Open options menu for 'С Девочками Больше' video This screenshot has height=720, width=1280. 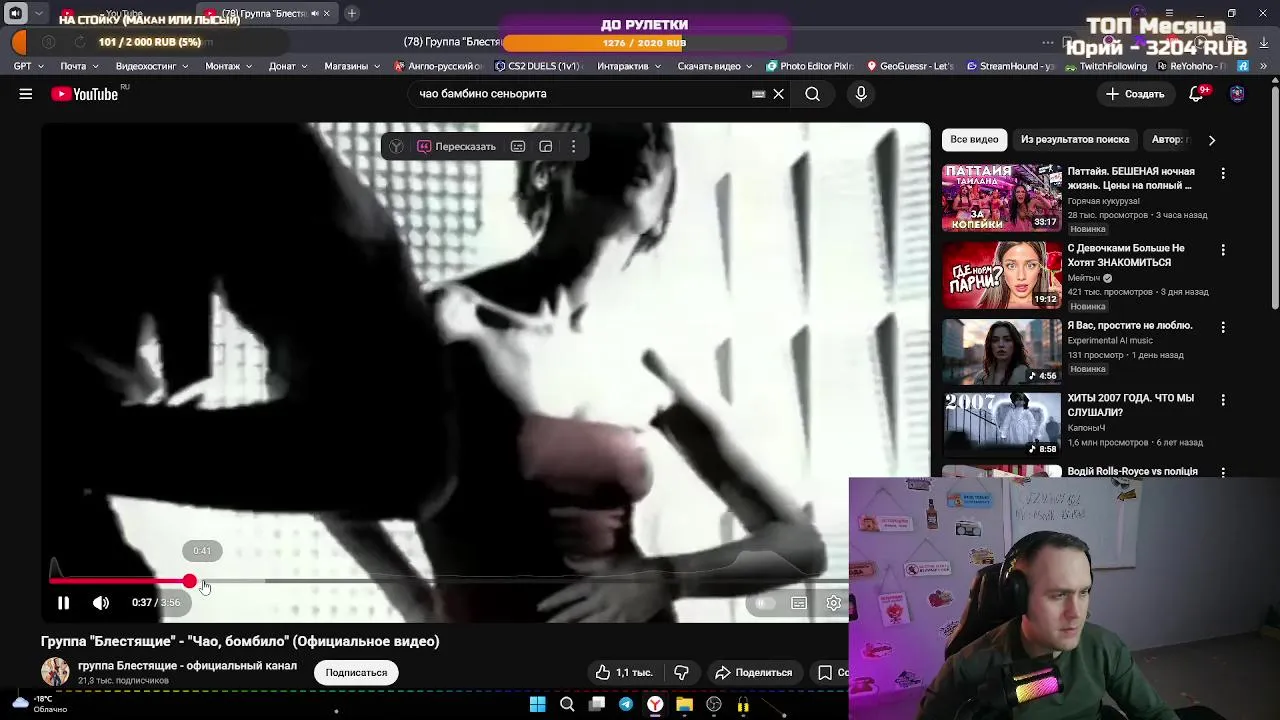click(1222, 250)
